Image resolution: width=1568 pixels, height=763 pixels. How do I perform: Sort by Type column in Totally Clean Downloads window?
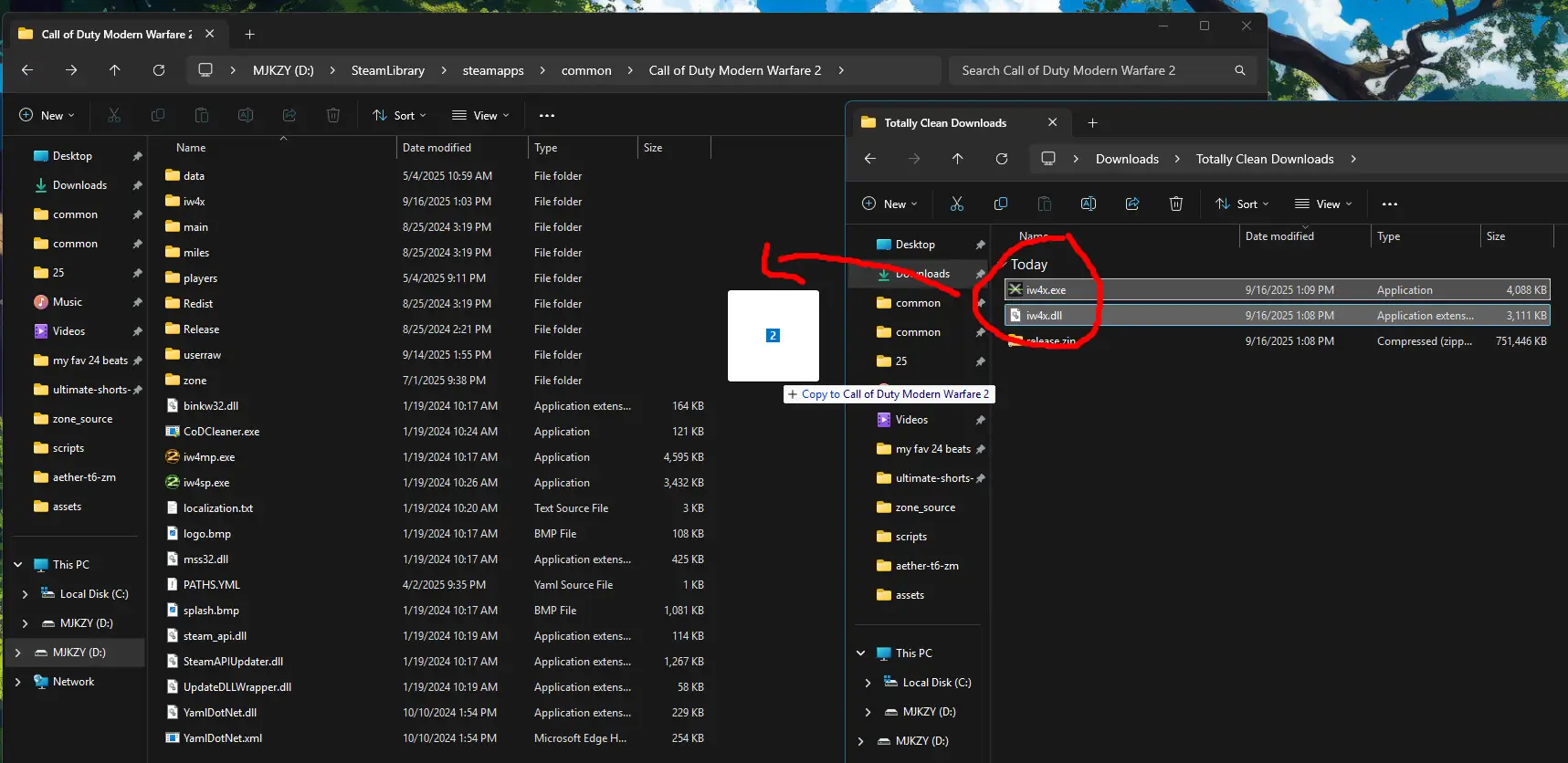click(x=1425, y=235)
